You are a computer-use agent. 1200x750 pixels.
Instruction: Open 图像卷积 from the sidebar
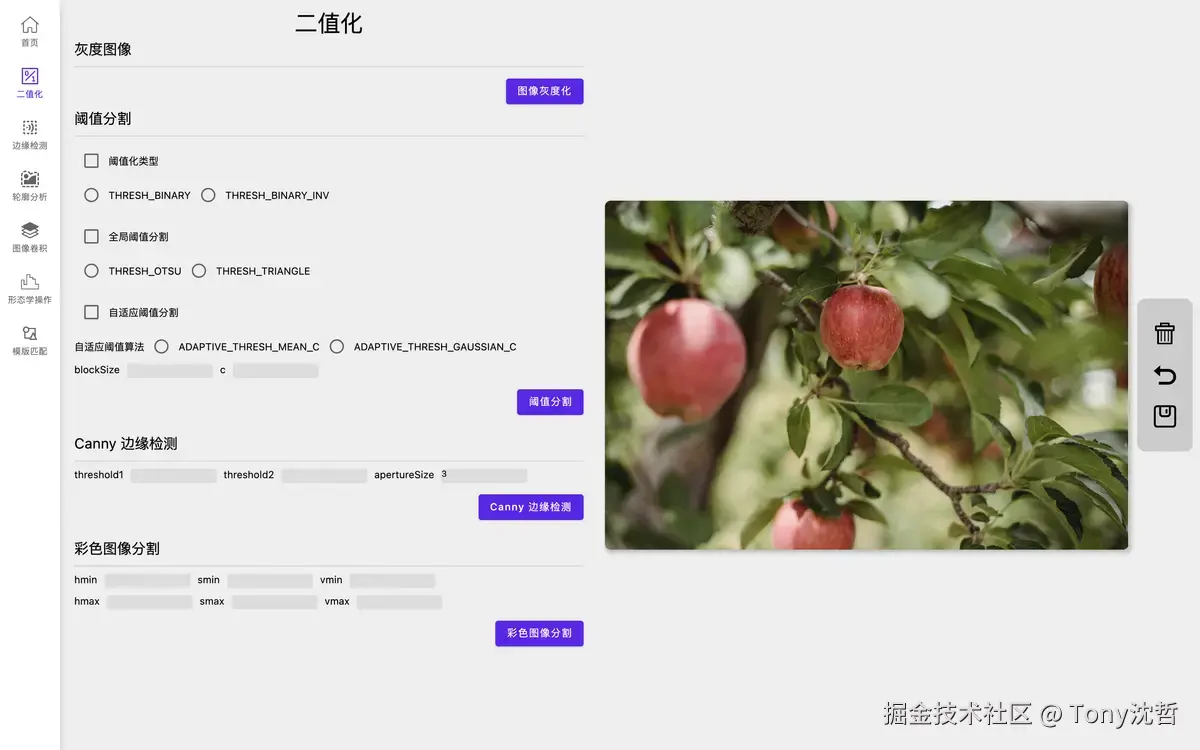29,235
